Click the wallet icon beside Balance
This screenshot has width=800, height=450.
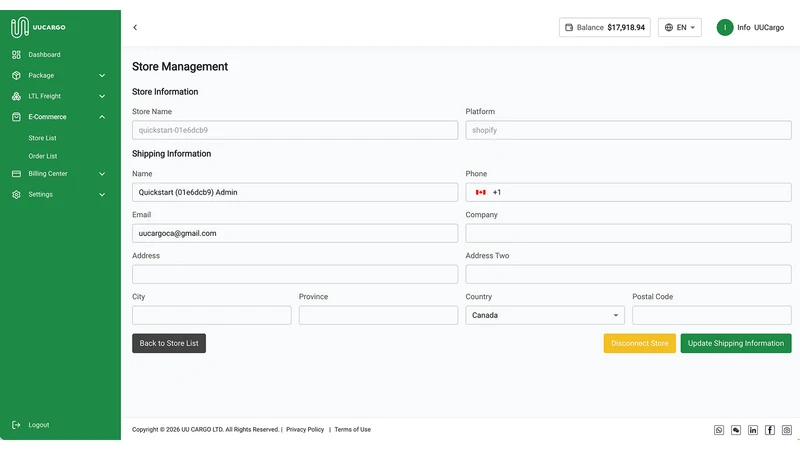click(x=569, y=28)
